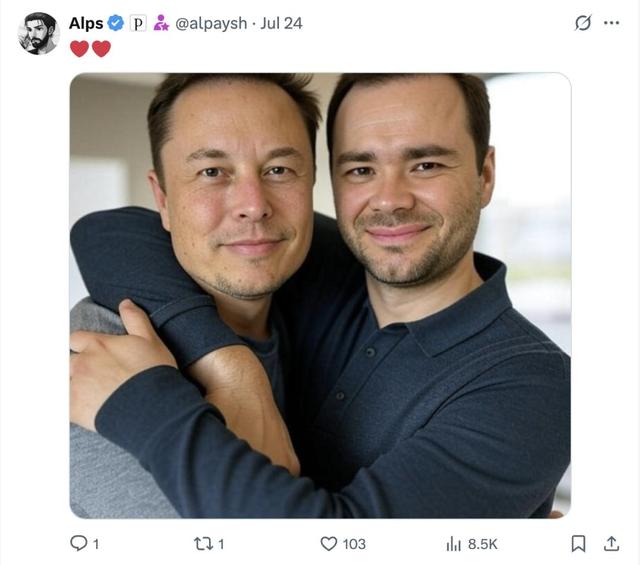The image size is (640, 565).
Task: Click the Alps display name
Action: click(x=86, y=23)
